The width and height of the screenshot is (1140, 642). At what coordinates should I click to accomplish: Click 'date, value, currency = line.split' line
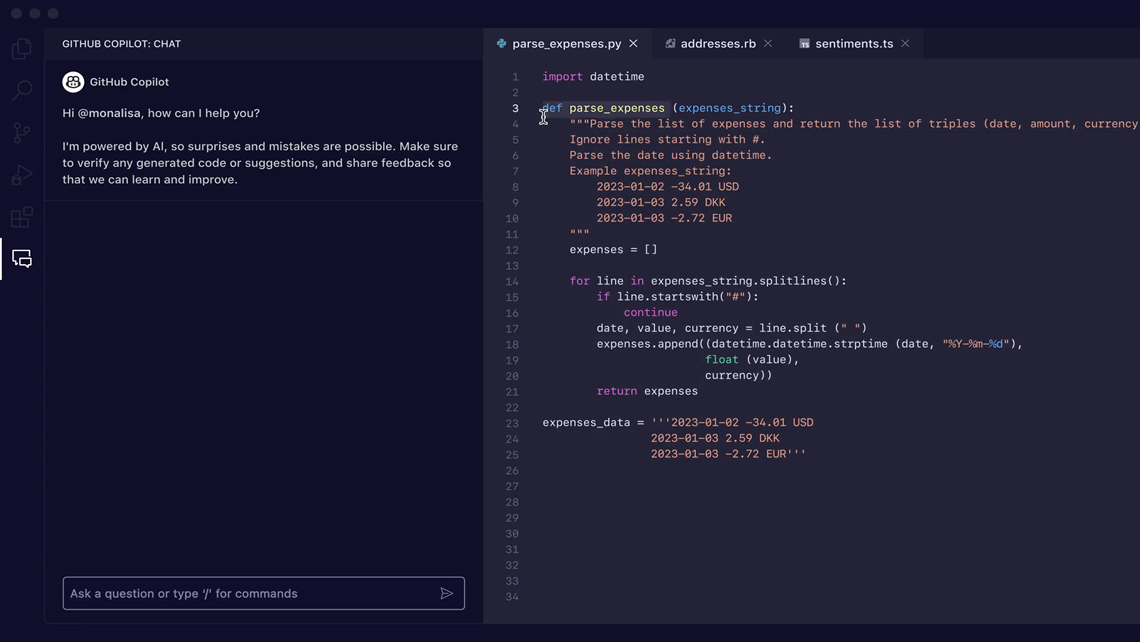732,329
